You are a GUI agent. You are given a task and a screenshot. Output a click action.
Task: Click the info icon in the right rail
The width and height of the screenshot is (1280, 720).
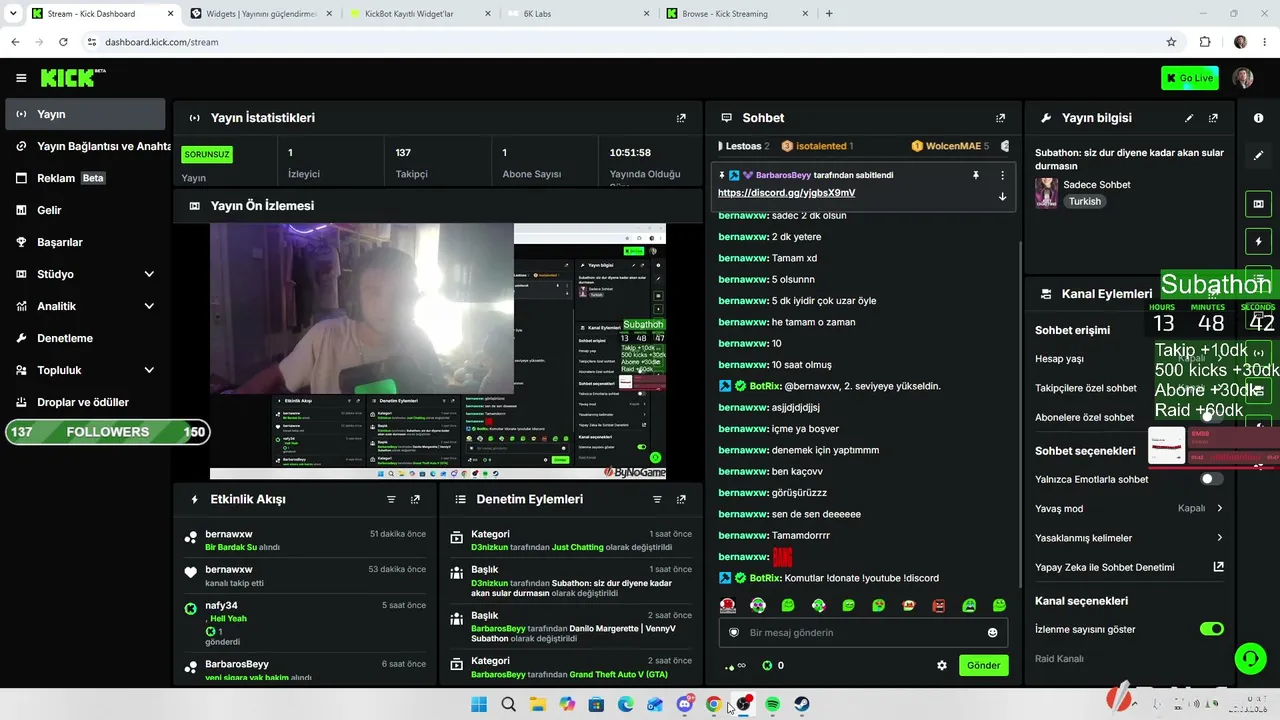pos(1258,118)
